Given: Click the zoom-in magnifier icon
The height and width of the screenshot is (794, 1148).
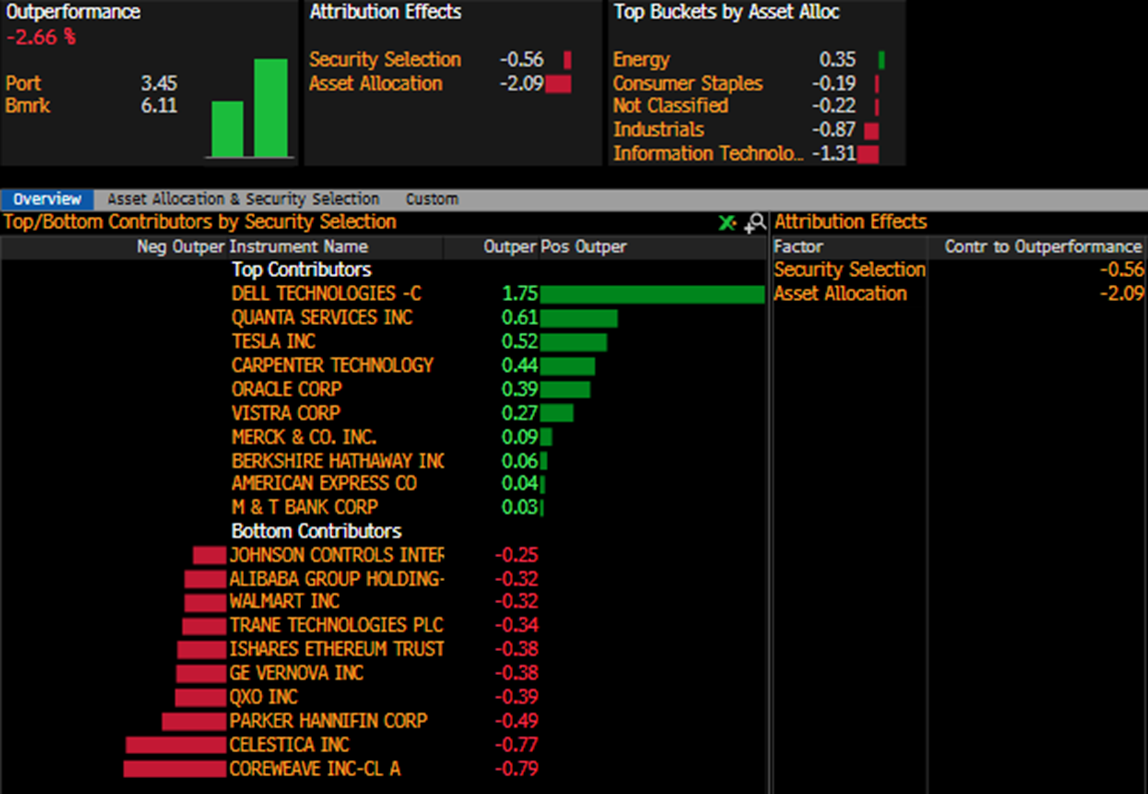Looking at the screenshot, I should tap(755, 223).
